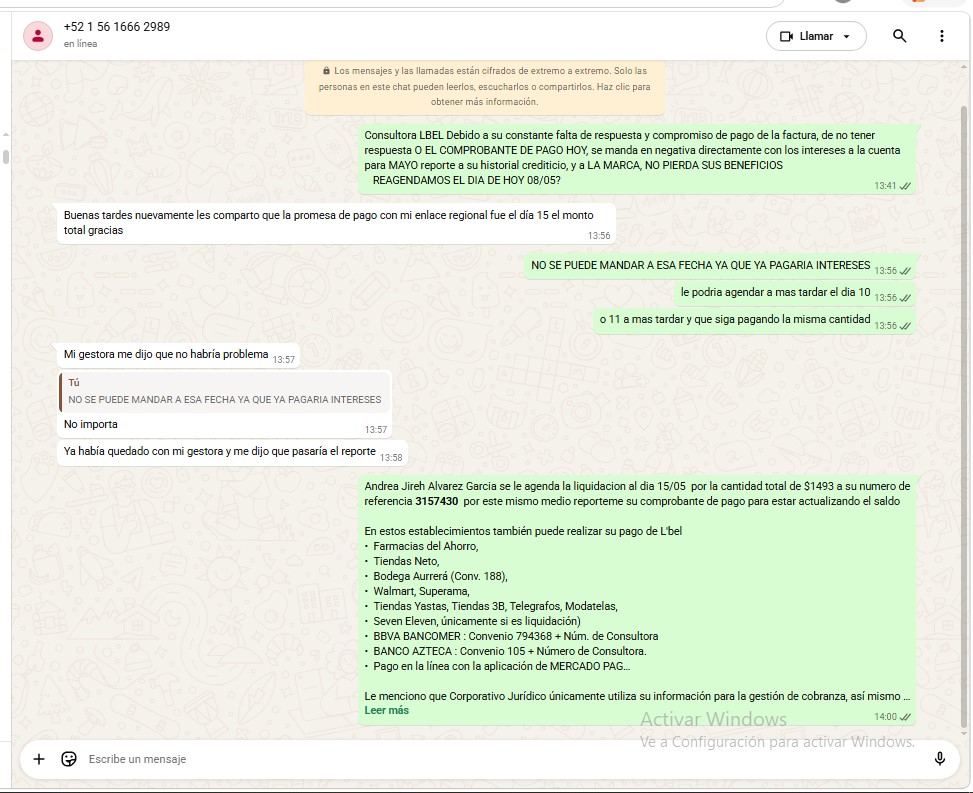Click the encryption notice banner
973x793 pixels.
tap(485, 87)
